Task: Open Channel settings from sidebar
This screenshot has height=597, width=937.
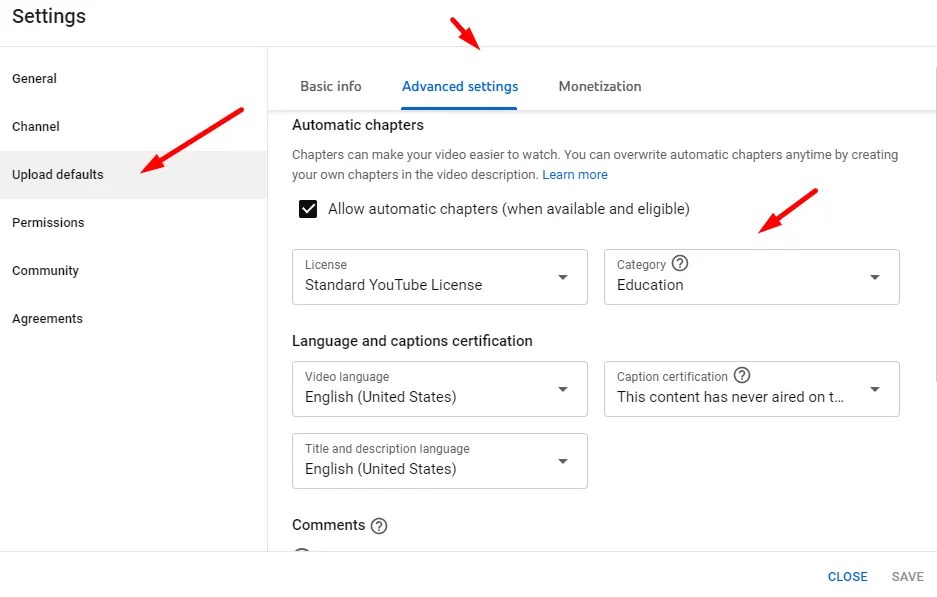Action: click(35, 126)
